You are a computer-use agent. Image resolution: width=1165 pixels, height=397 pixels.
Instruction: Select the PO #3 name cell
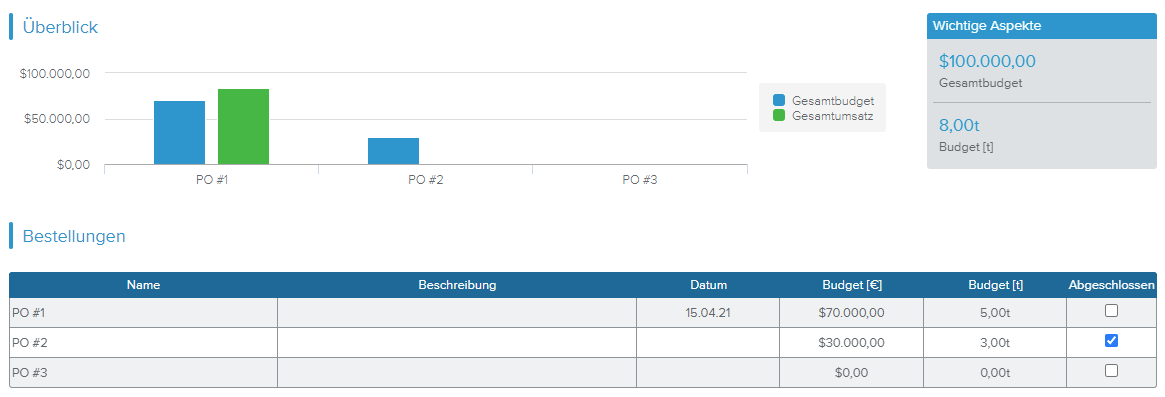coord(143,372)
